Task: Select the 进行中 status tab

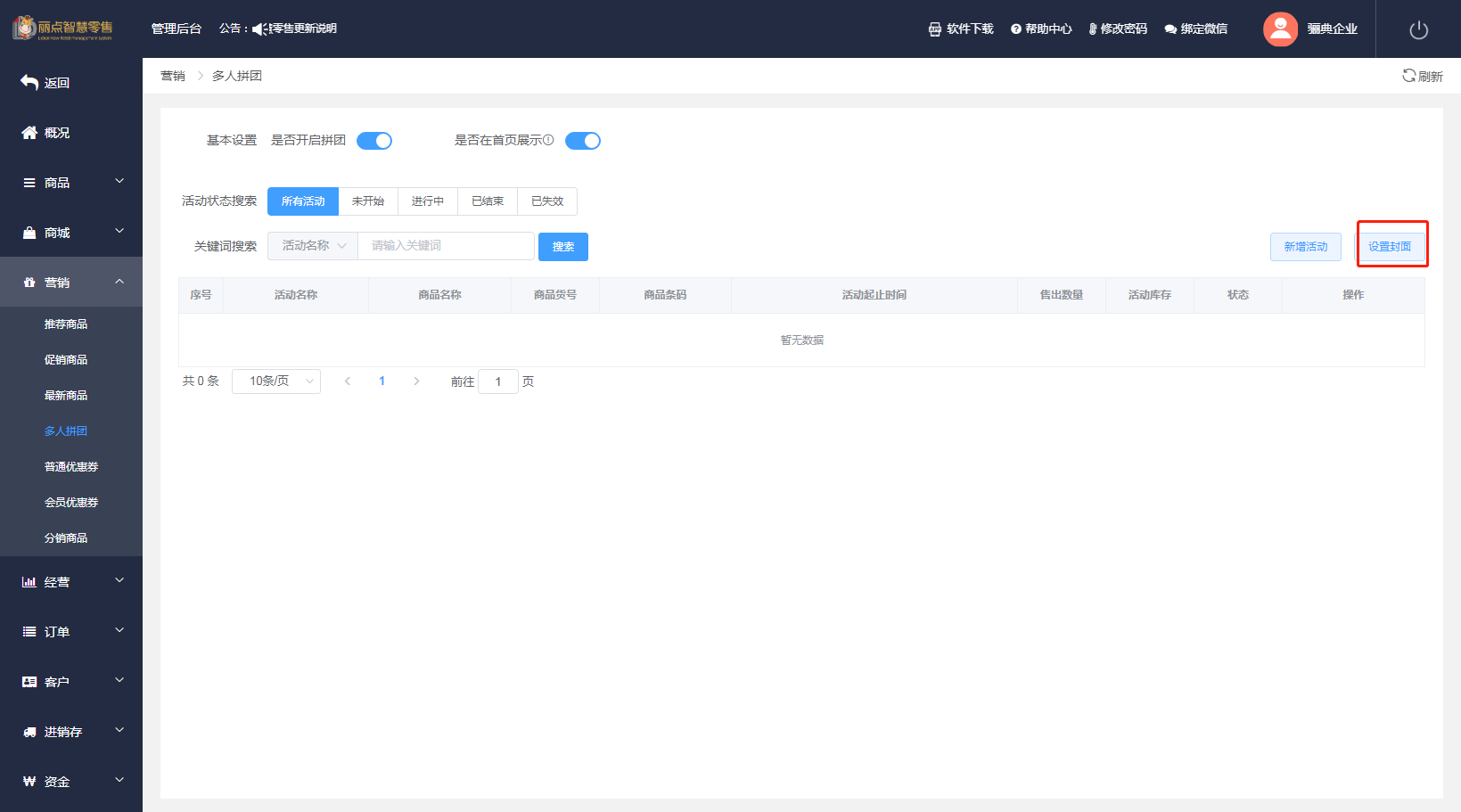Action: pyautogui.click(x=428, y=201)
